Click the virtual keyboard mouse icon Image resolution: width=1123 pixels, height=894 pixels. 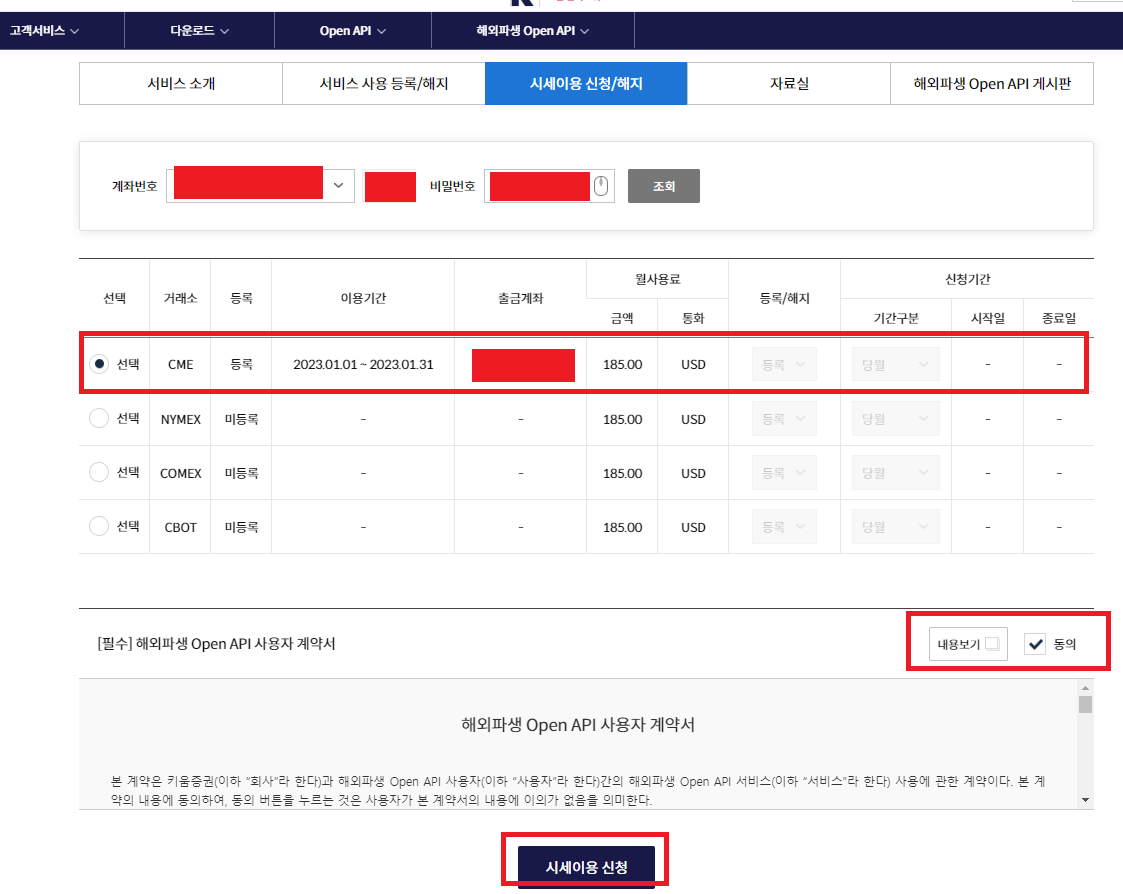point(601,186)
